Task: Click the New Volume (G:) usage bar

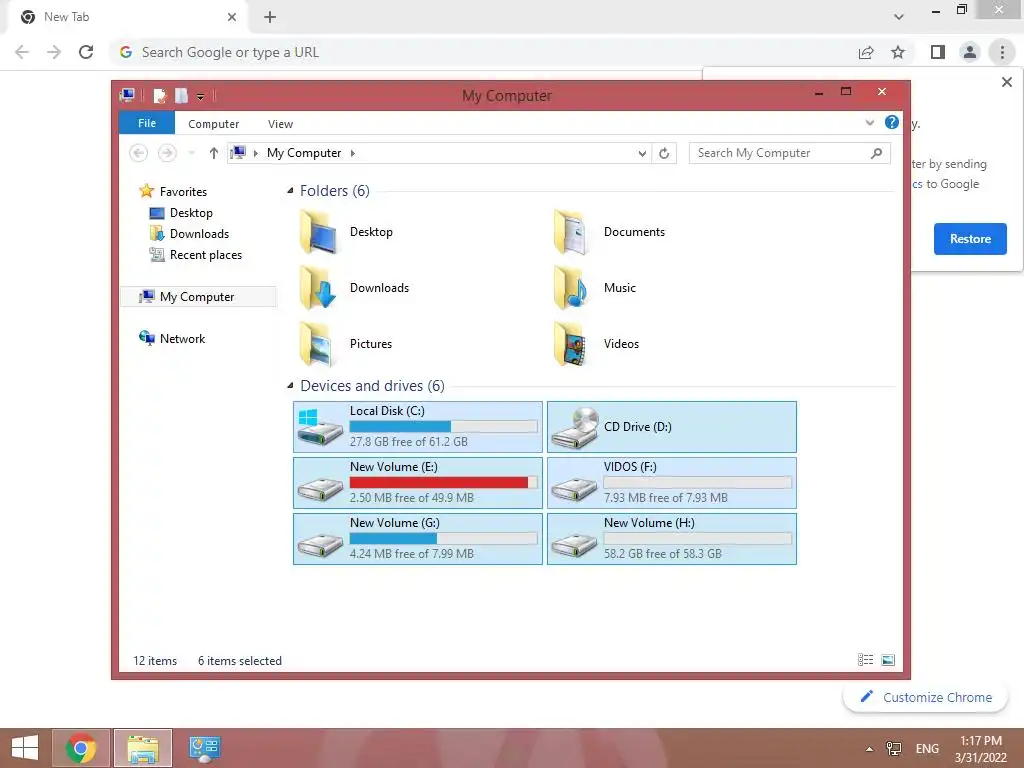Action: point(443,539)
